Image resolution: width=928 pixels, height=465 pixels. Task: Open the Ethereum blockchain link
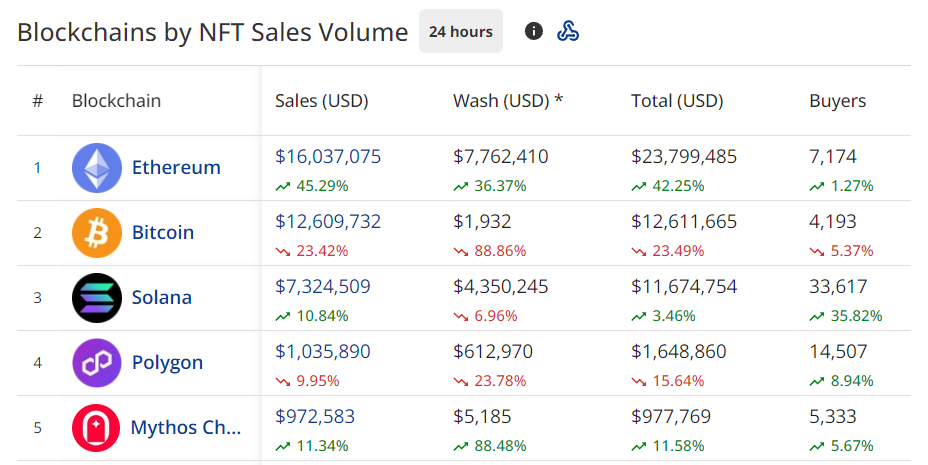click(x=176, y=167)
